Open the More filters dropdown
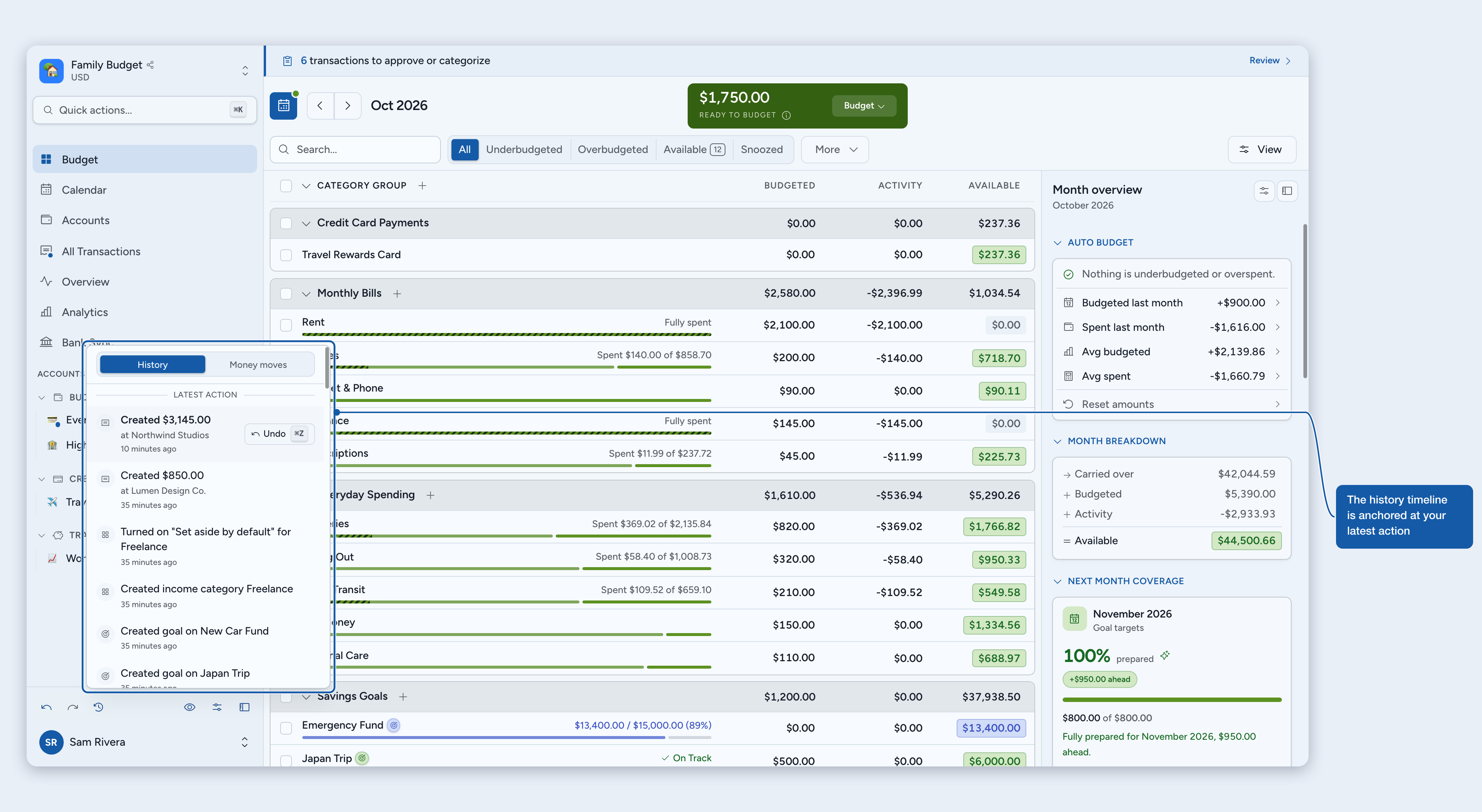 835,150
